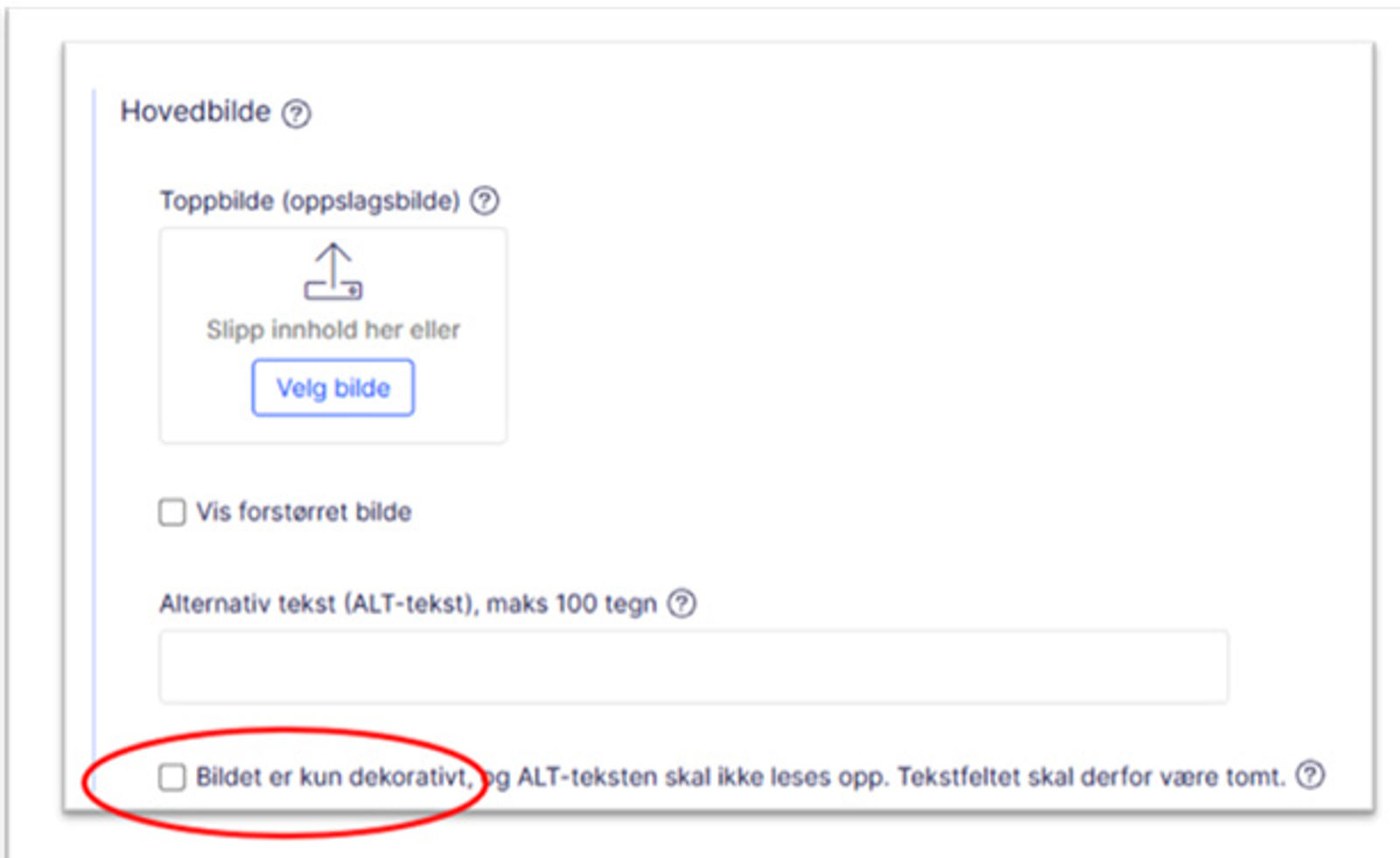Tick the Bildet er kun dekorativt checkbox
Image resolution: width=1400 pixels, height=858 pixels.
(x=172, y=777)
